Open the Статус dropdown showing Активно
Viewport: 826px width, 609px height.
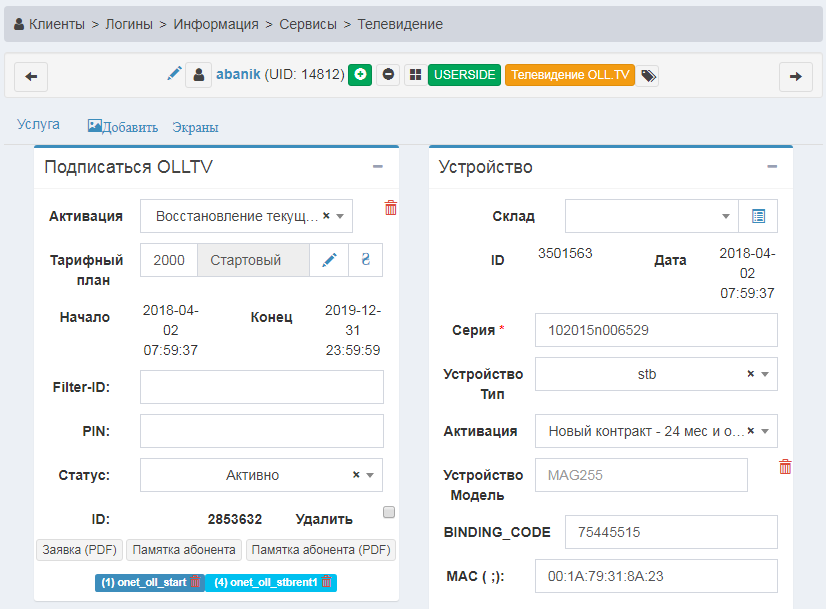(x=261, y=475)
